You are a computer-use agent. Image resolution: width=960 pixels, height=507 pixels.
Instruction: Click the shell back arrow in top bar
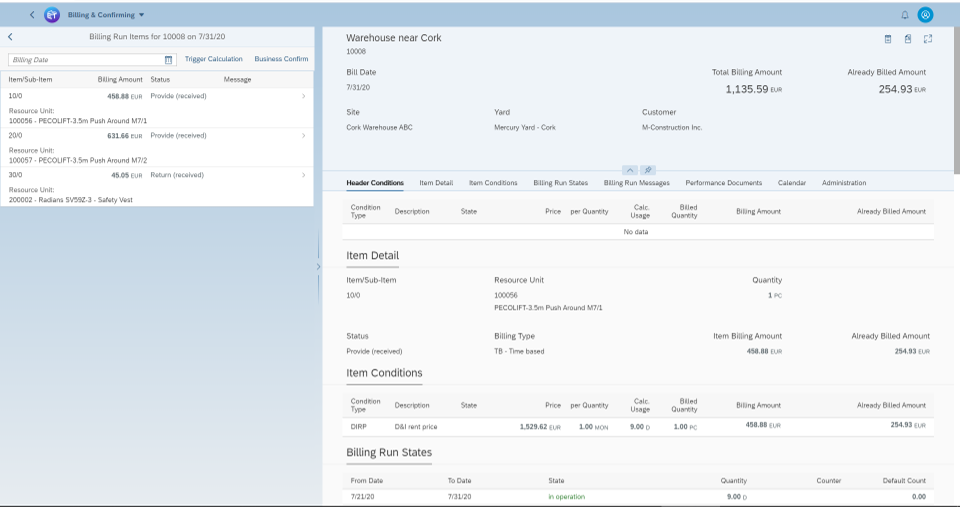(x=32, y=15)
